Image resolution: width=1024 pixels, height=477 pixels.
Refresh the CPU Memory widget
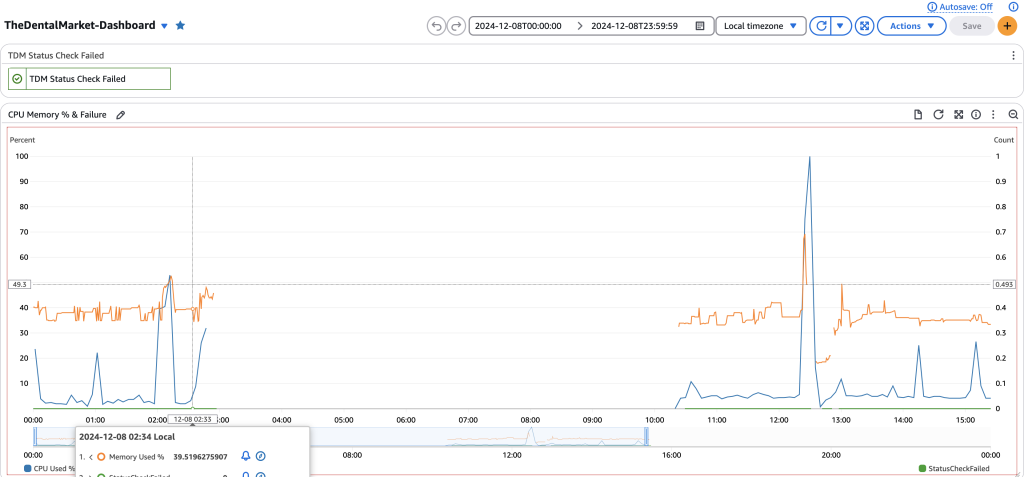[938, 115]
